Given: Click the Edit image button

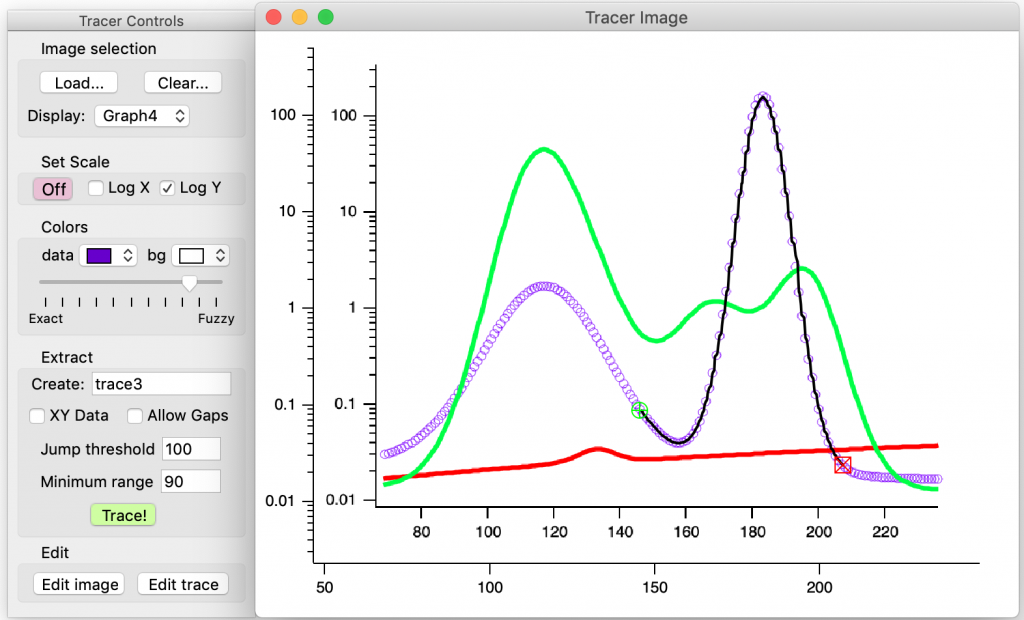Looking at the screenshot, I should click(x=79, y=584).
